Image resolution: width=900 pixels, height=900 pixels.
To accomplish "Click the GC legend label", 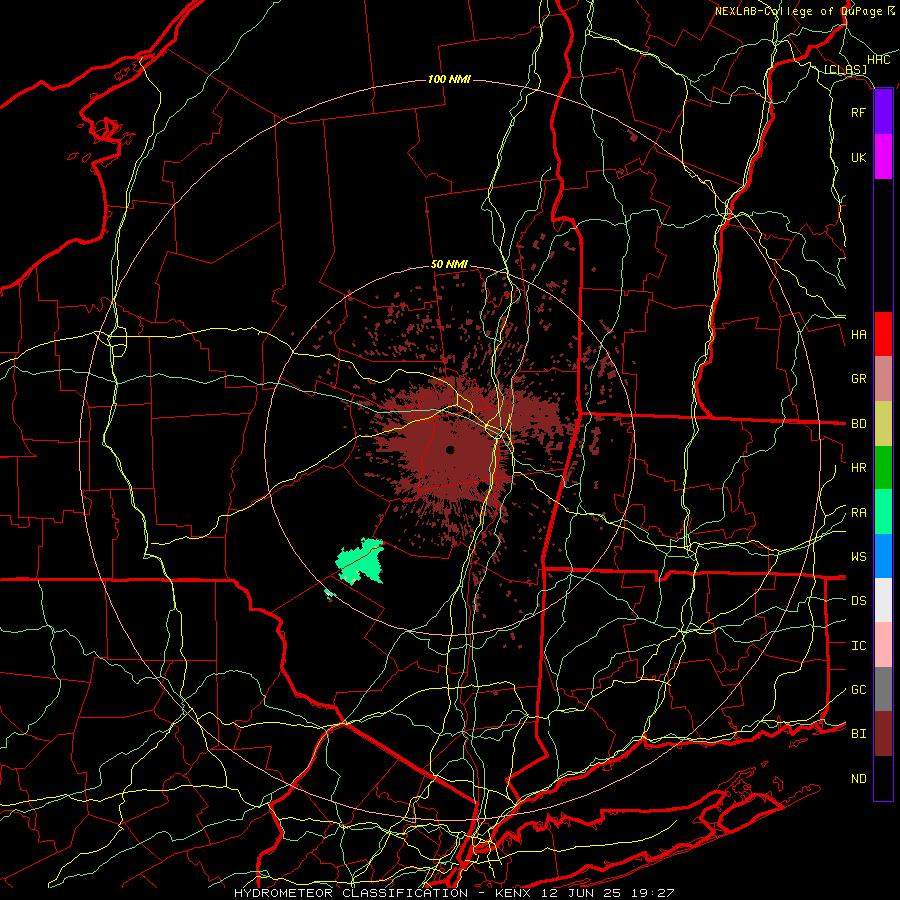I will tap(858, 690).
